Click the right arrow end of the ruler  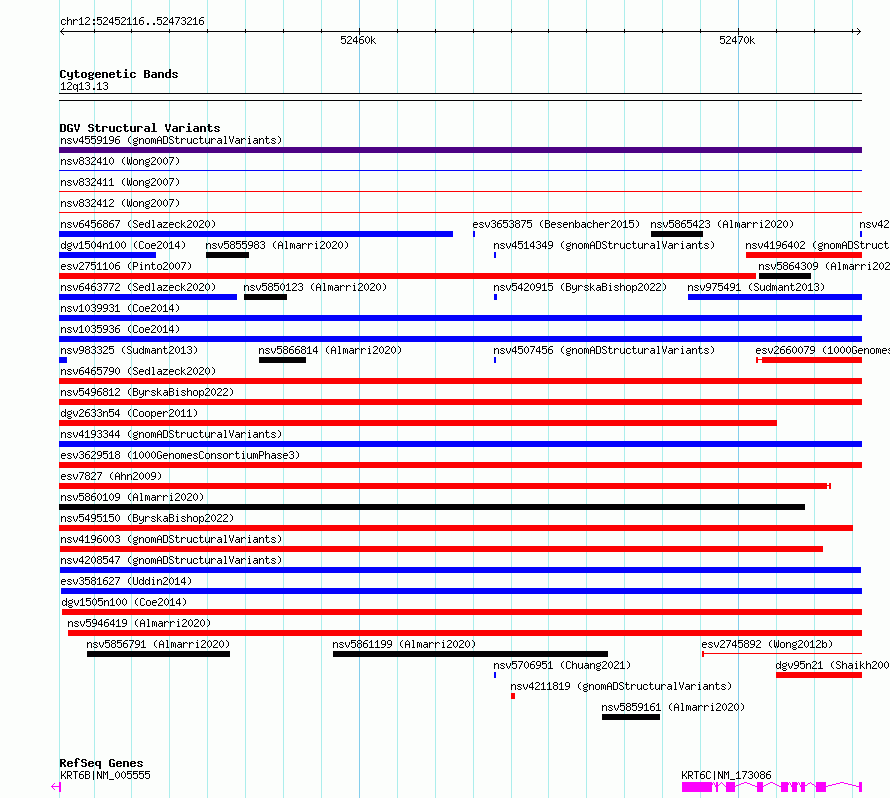coord(858,31)
